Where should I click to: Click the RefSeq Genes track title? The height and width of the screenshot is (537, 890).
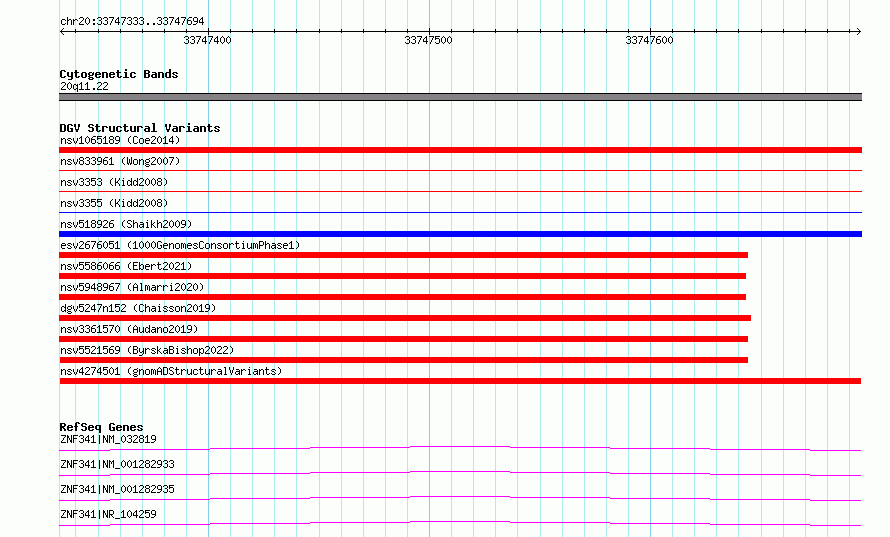101,427
